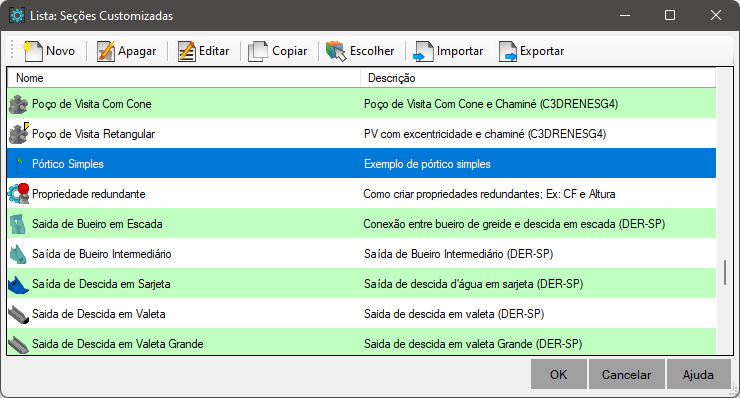Click the Copiar toolbar label
Screen dimensions: 740x398
[290, 51]
